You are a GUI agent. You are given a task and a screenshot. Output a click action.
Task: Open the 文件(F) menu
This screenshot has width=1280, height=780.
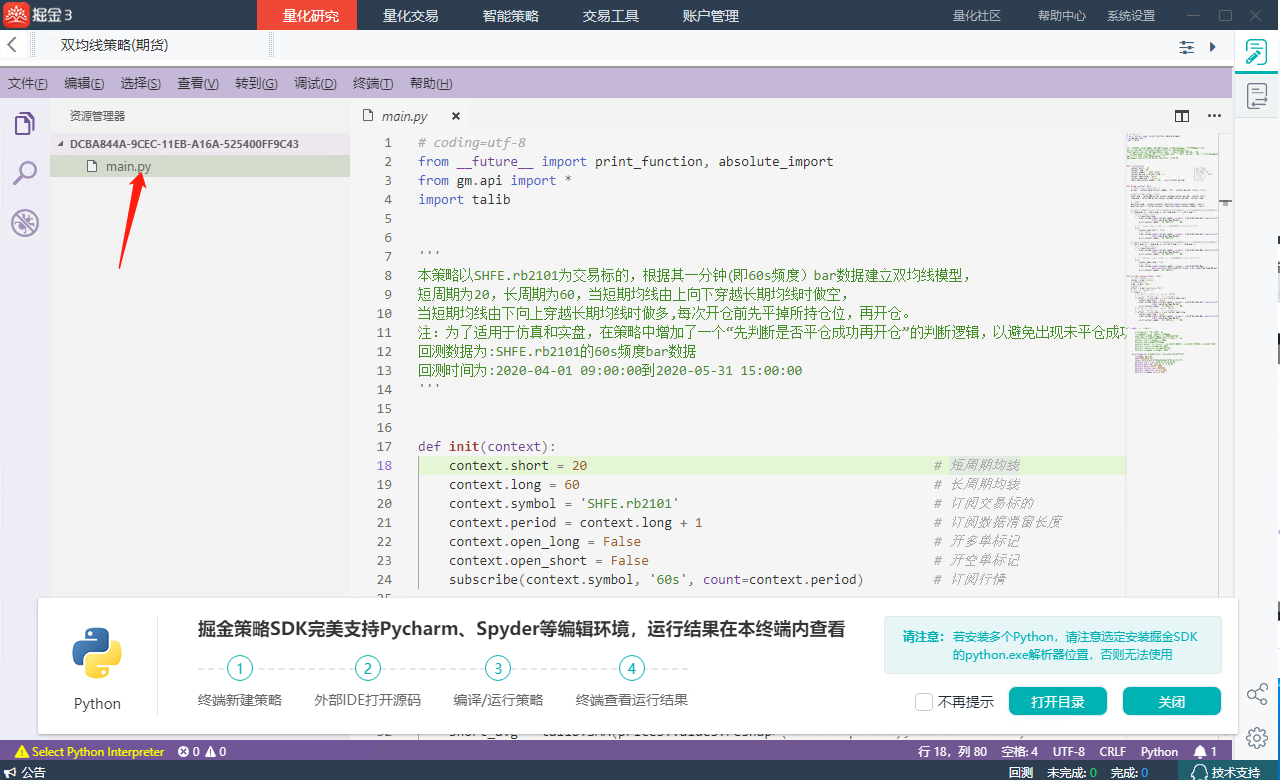[28, 84]
